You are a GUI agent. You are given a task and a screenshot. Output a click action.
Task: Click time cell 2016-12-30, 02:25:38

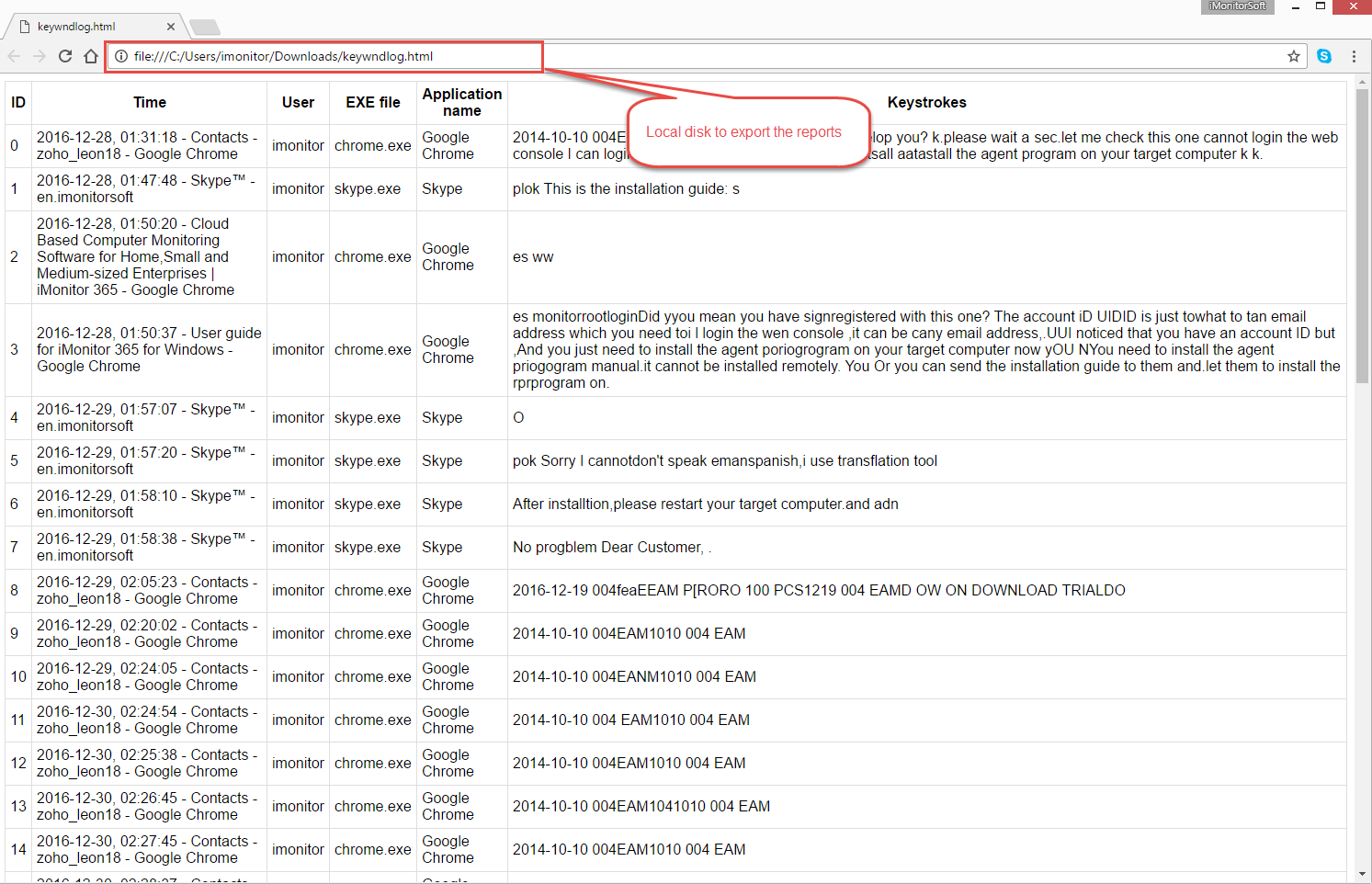click(x=150, y=763)
